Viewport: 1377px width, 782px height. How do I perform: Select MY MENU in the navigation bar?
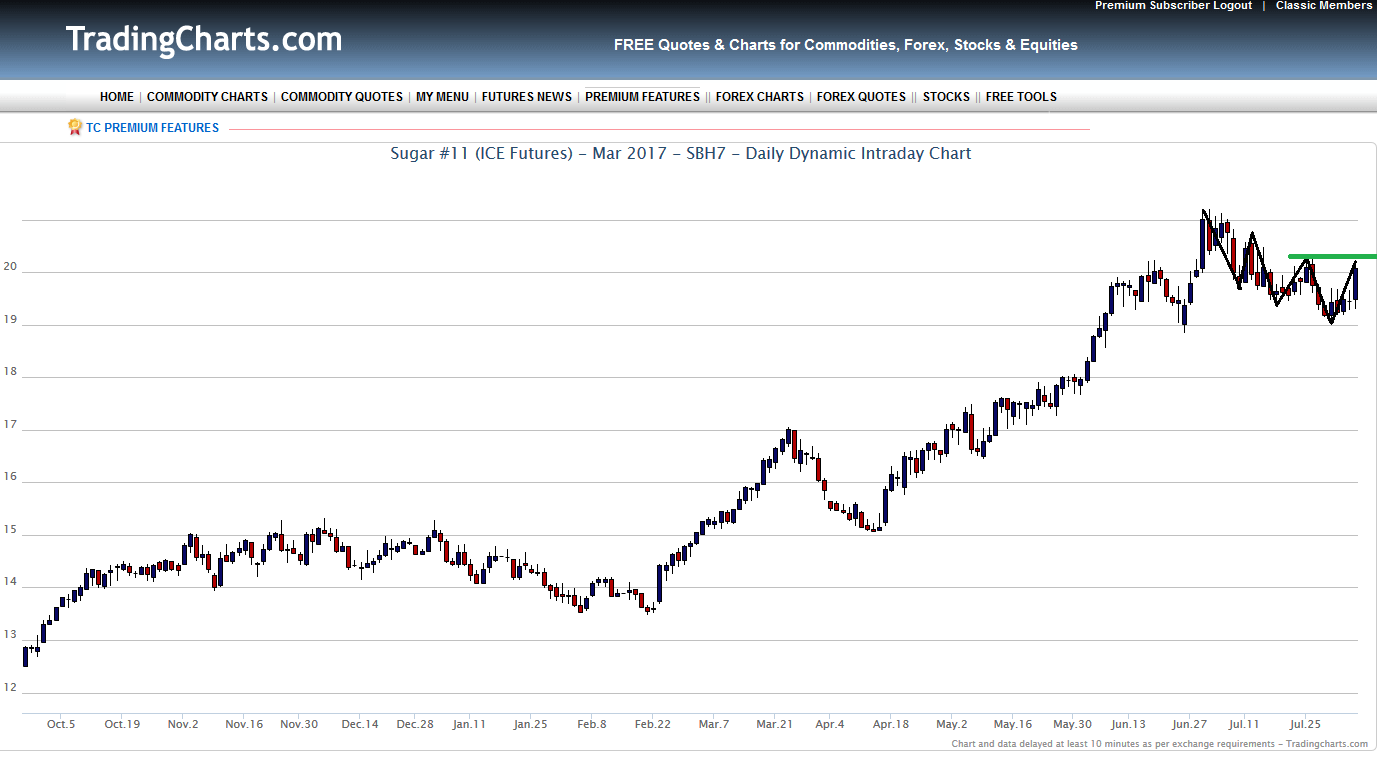(x=442, y=97)
